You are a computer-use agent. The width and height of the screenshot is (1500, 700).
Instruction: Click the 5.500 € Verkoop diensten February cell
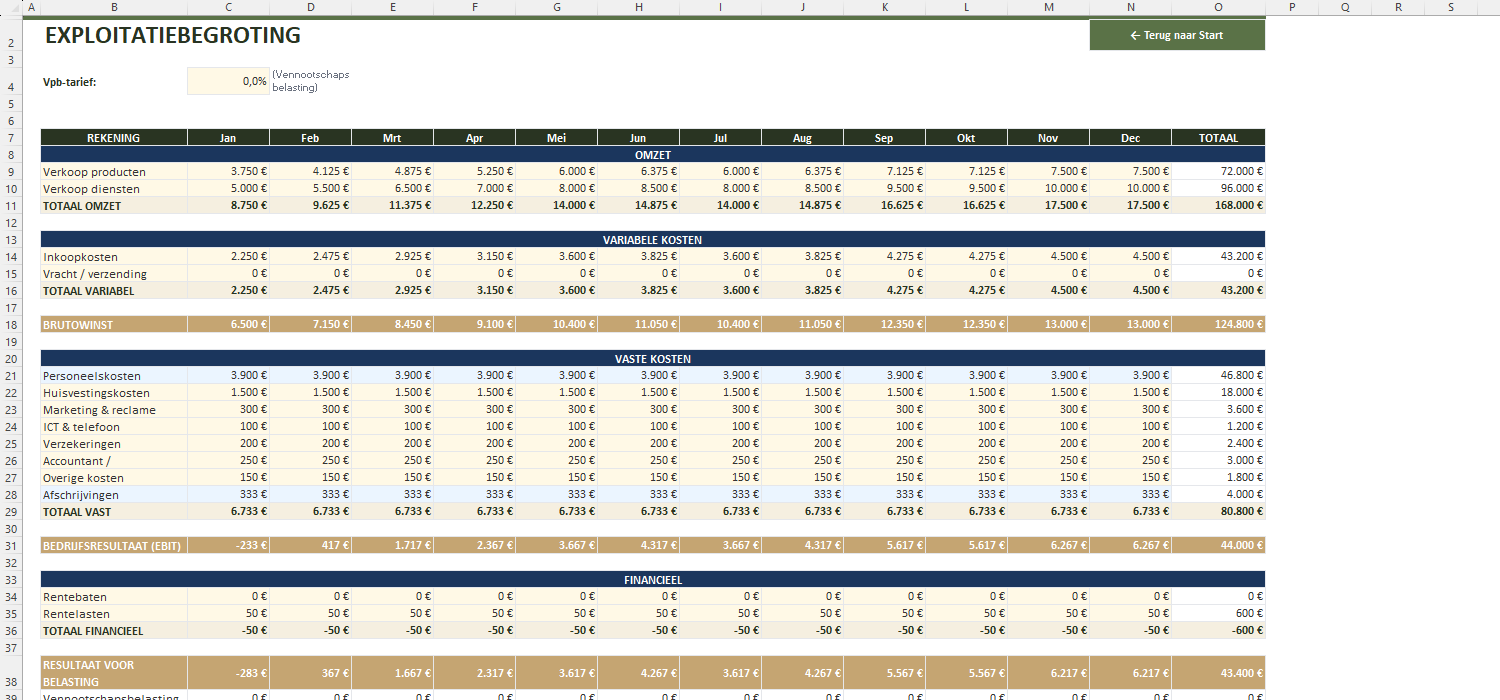311,189
